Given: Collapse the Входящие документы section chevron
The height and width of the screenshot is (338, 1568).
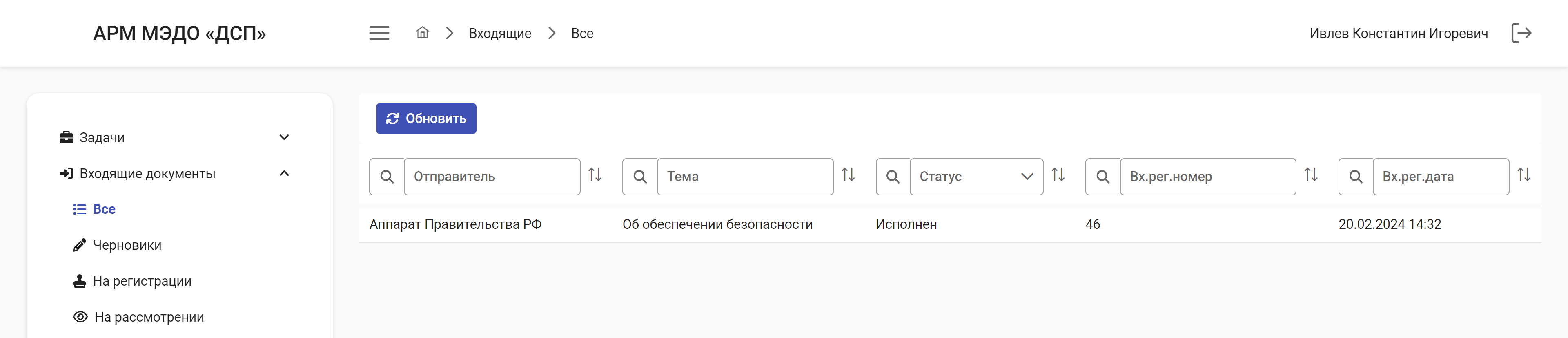Looking at the screenshot, I should click(x=284, y=174).
